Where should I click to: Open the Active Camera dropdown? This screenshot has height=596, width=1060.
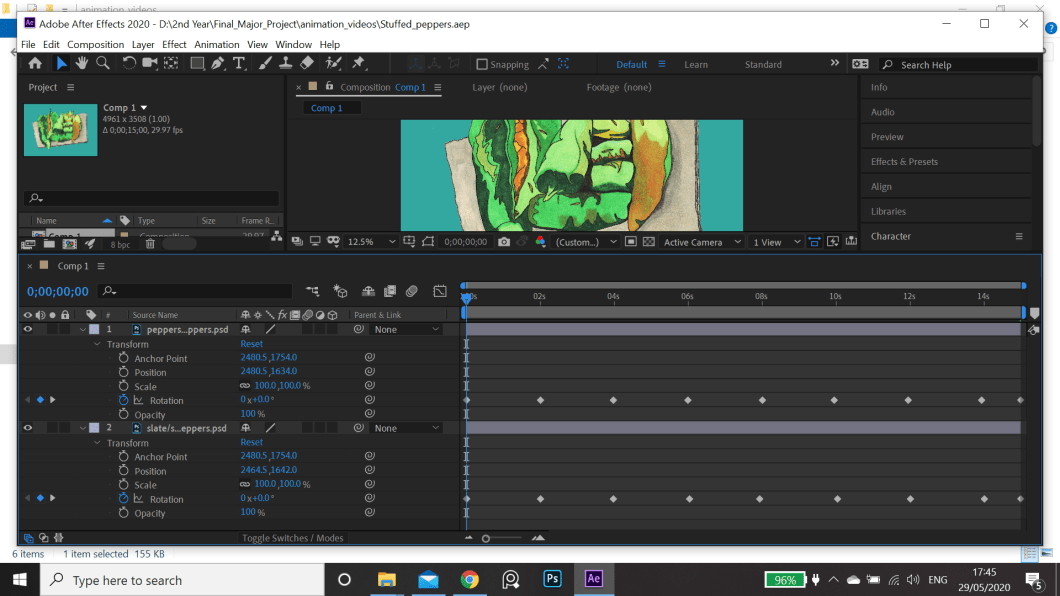[x=702, y=241]
